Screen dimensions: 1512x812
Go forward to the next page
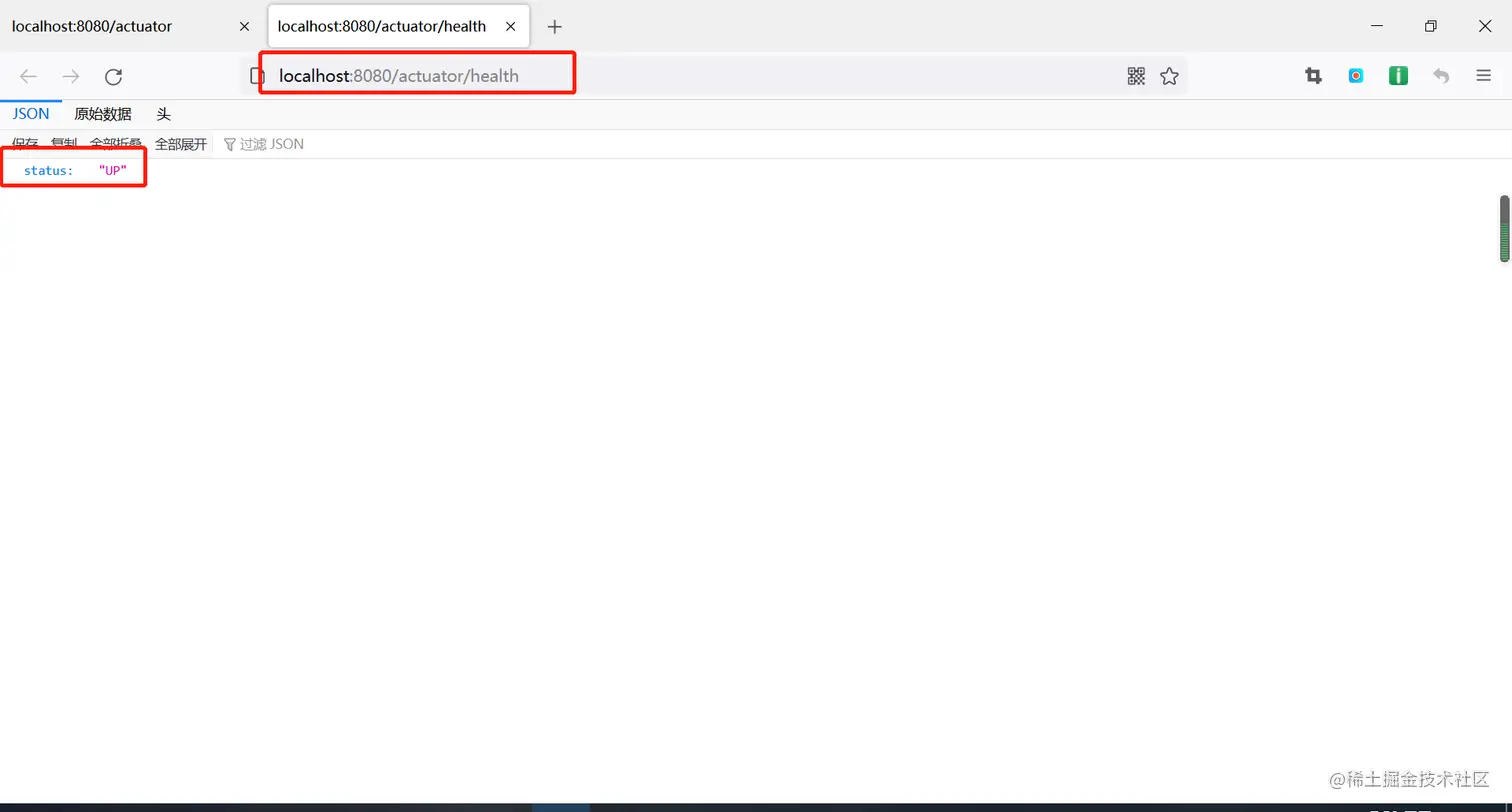[x=71, y=76]
